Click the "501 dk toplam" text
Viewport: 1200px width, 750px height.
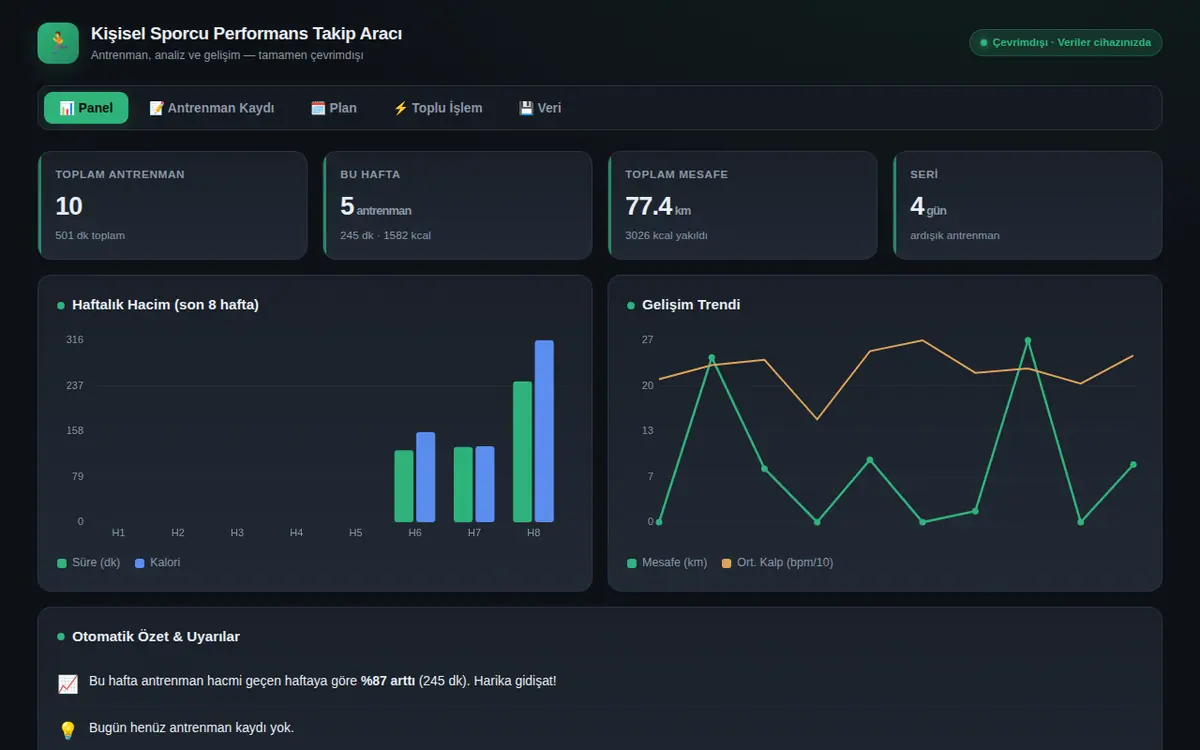(x=90, y=236)
